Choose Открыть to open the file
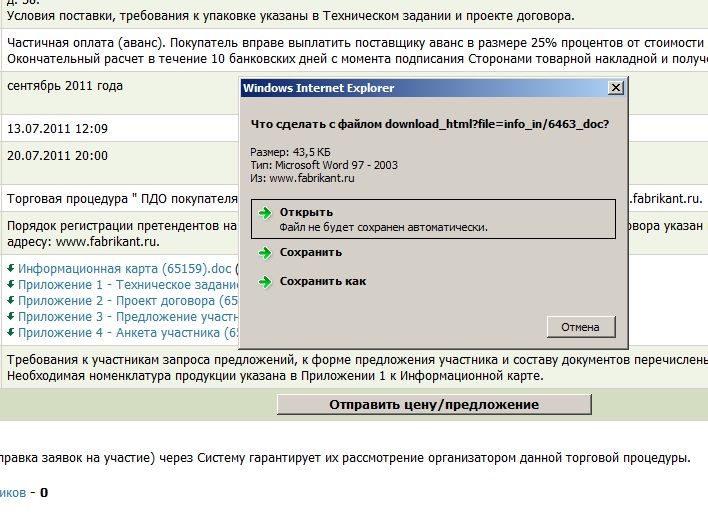Viewport: 708px width, 518px height. [433, 219]
